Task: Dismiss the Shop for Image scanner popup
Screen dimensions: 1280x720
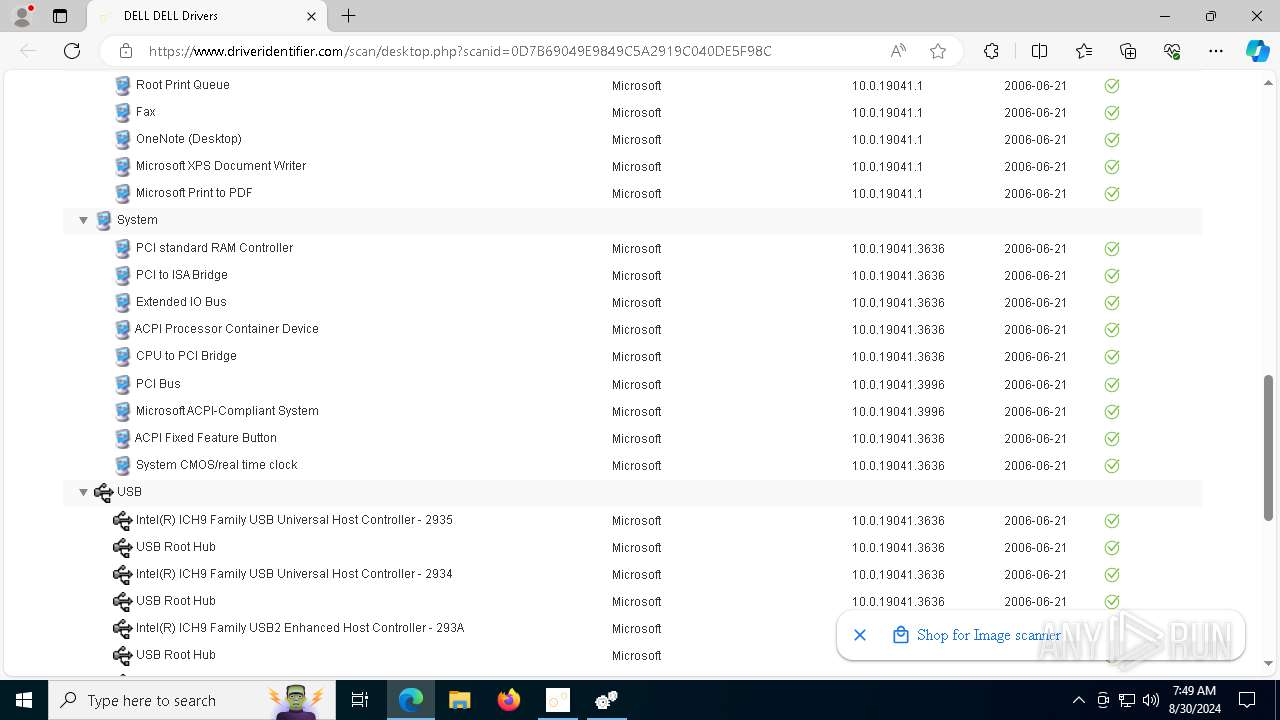Action: [860, 635]
